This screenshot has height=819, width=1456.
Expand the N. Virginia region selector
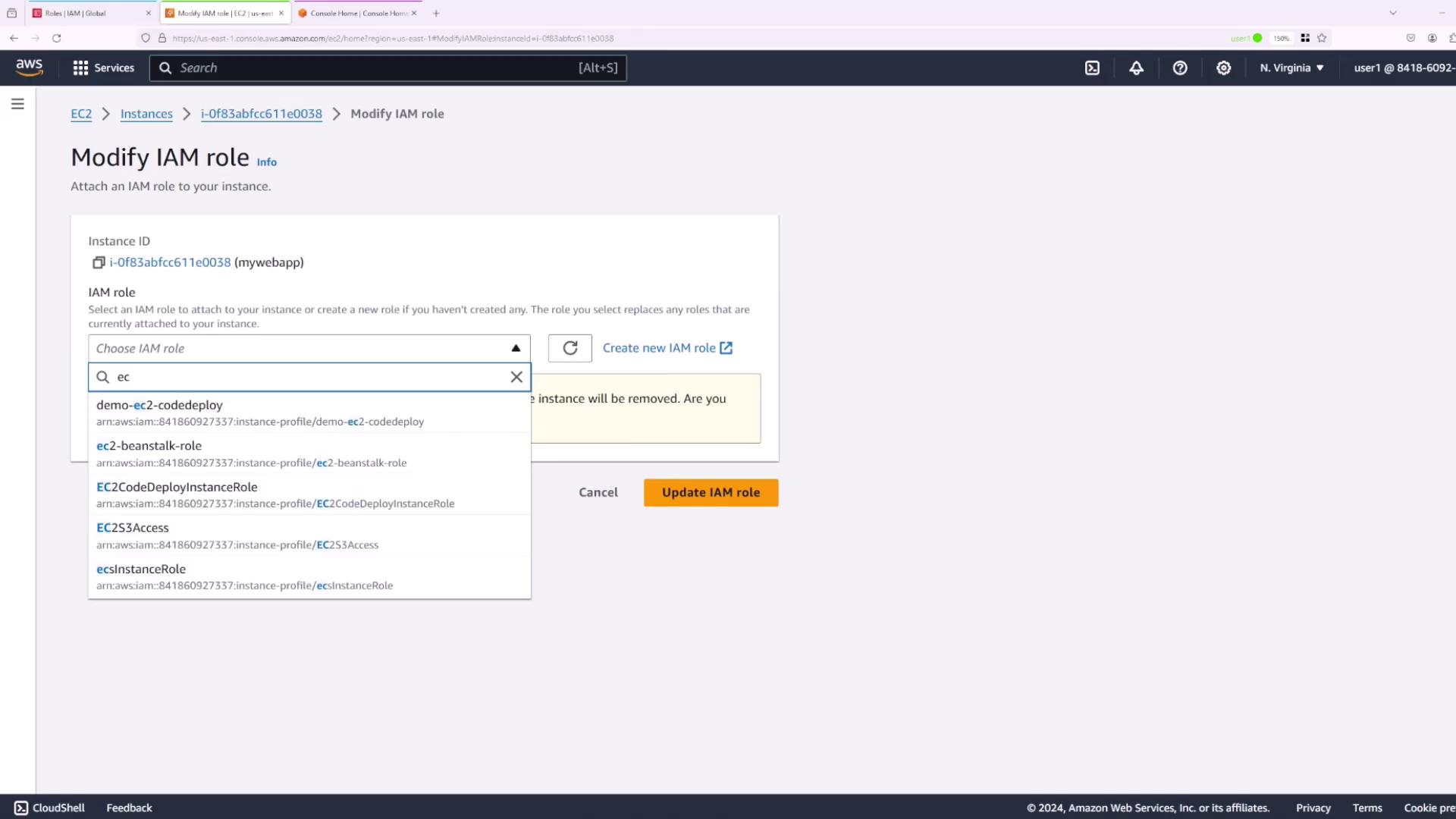pyautogui.click(x=1291, y=67)
